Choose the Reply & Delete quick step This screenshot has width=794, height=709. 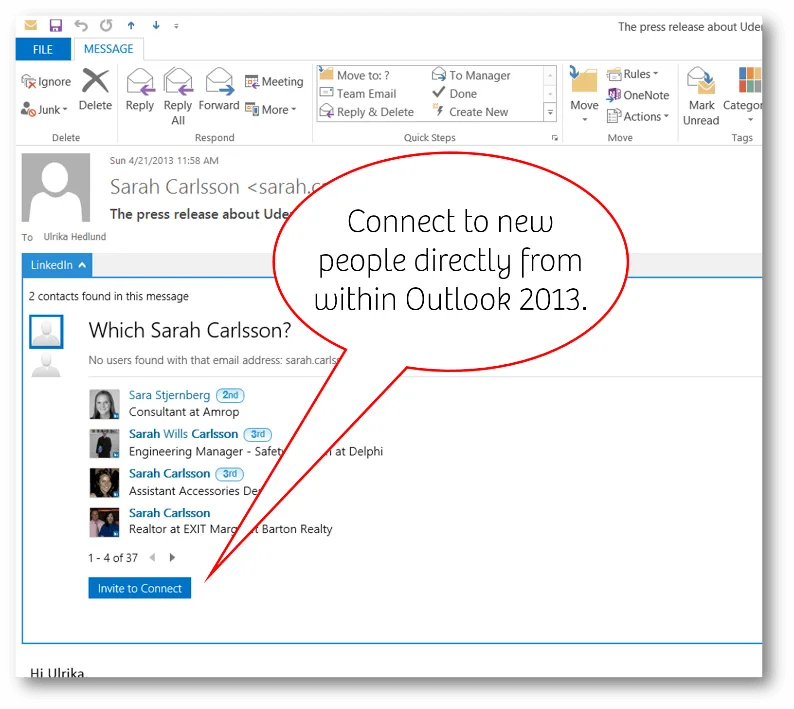(367, 112)
